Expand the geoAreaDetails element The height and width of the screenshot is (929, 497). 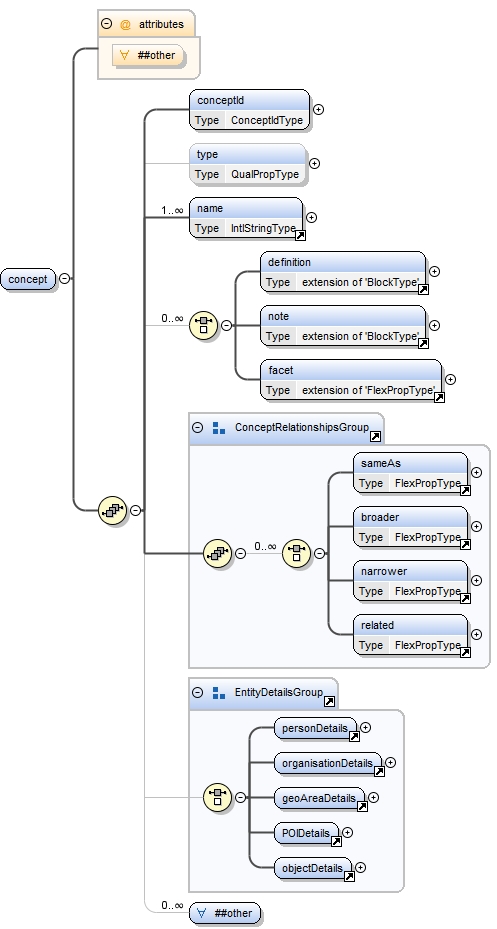pyautogui.click(x=373, y=797)
